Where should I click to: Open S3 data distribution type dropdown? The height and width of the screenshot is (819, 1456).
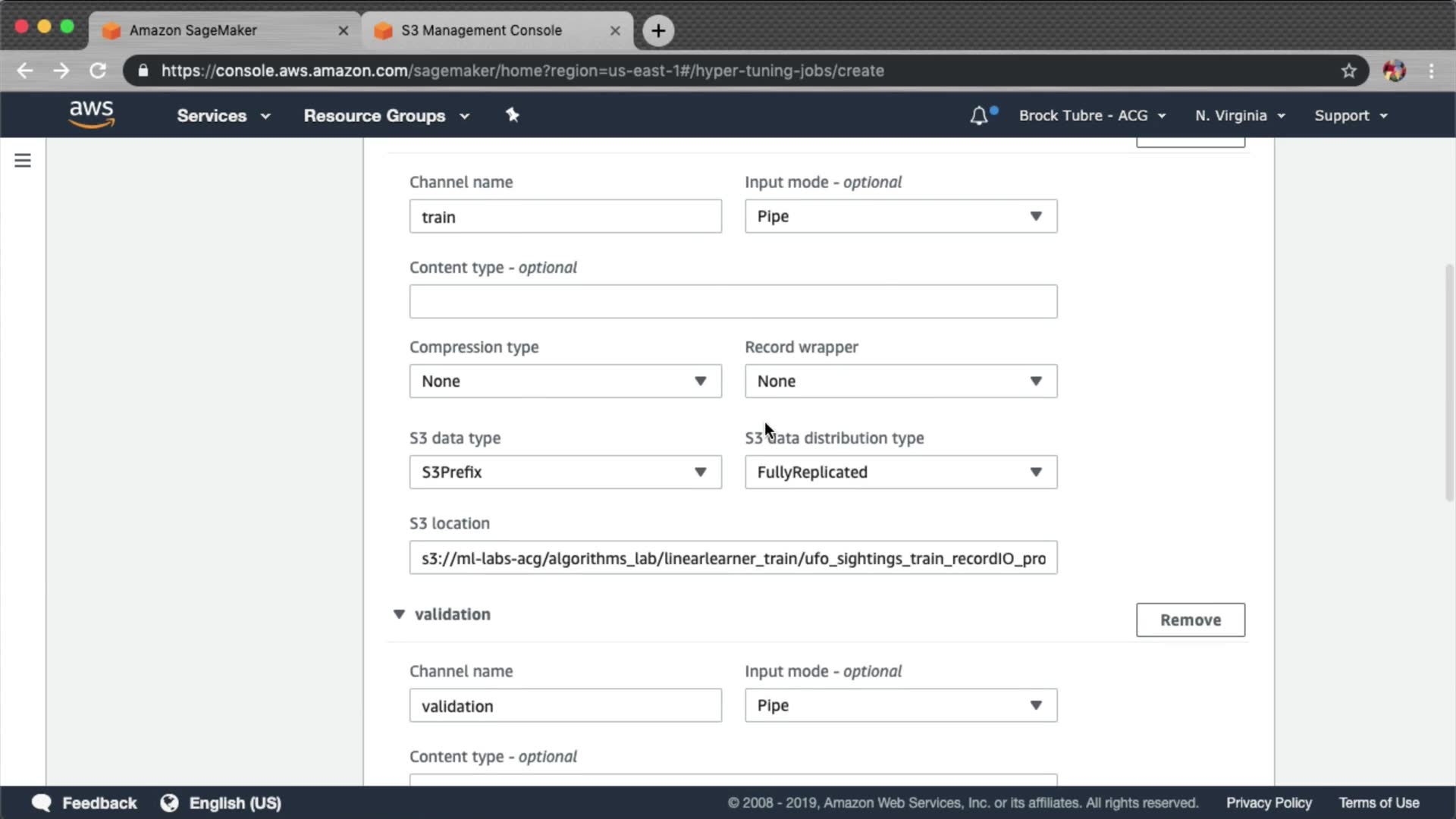pyautogui.click(x=900, y=472)
